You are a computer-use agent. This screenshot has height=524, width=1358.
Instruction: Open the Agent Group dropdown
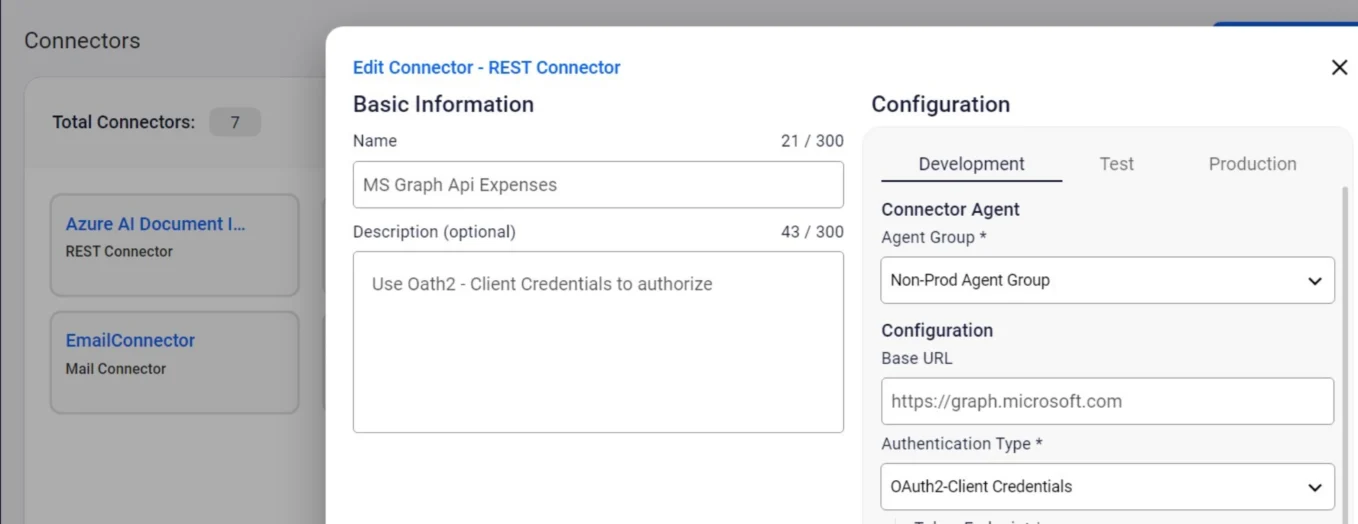[x=1107, y=280]
